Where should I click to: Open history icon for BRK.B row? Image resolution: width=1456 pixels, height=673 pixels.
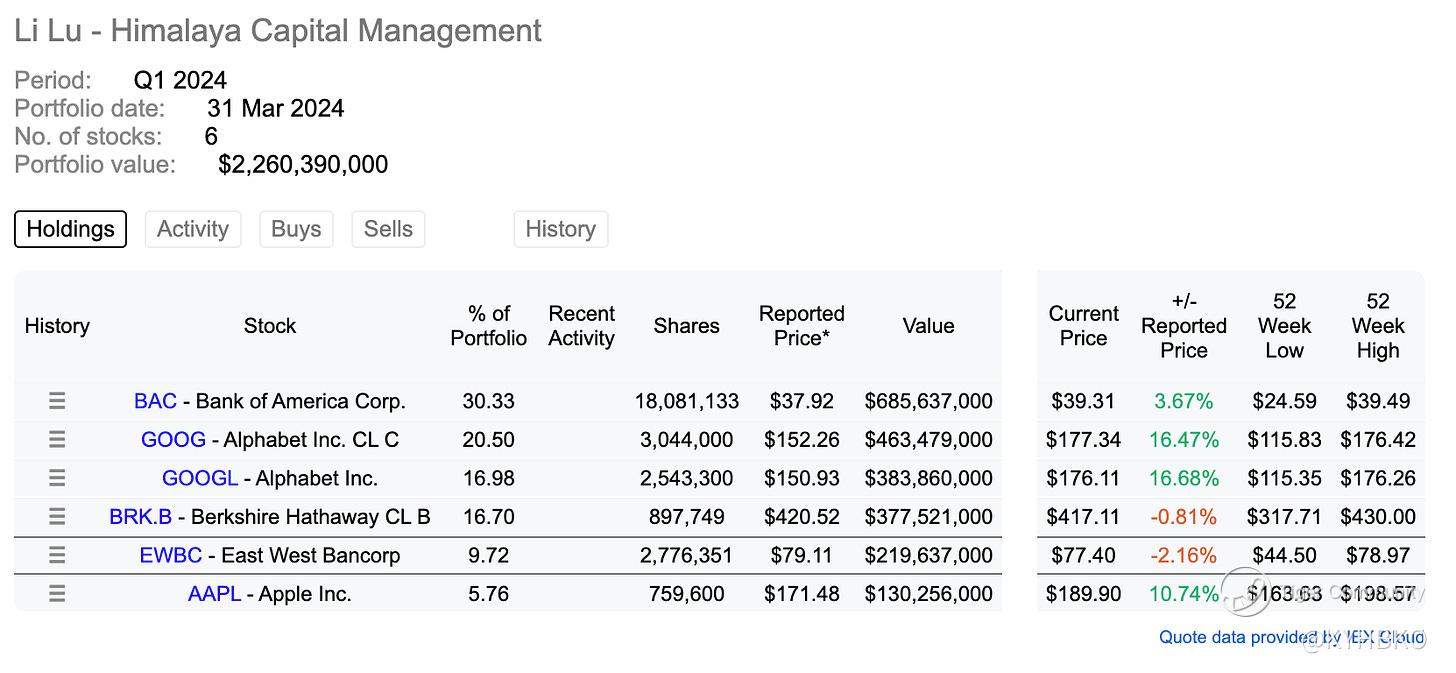57,517
